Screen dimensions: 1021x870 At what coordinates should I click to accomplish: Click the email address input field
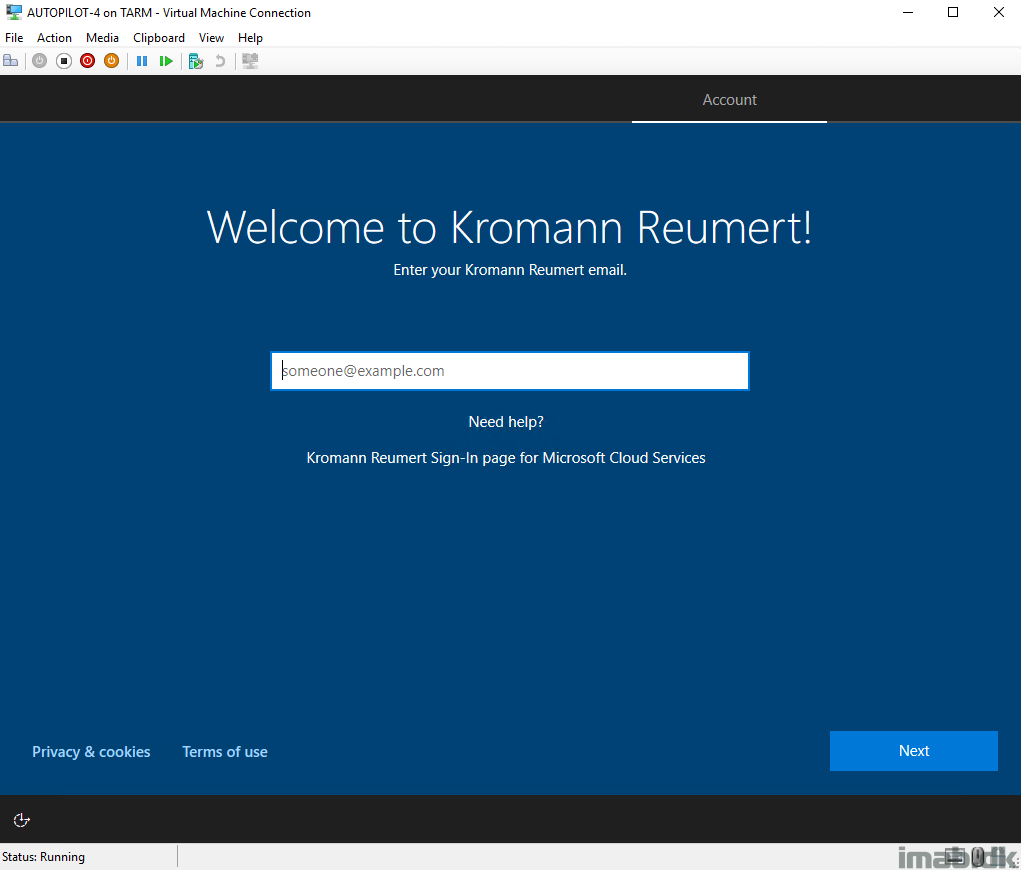pyautogui.click(x=510, y=371)
